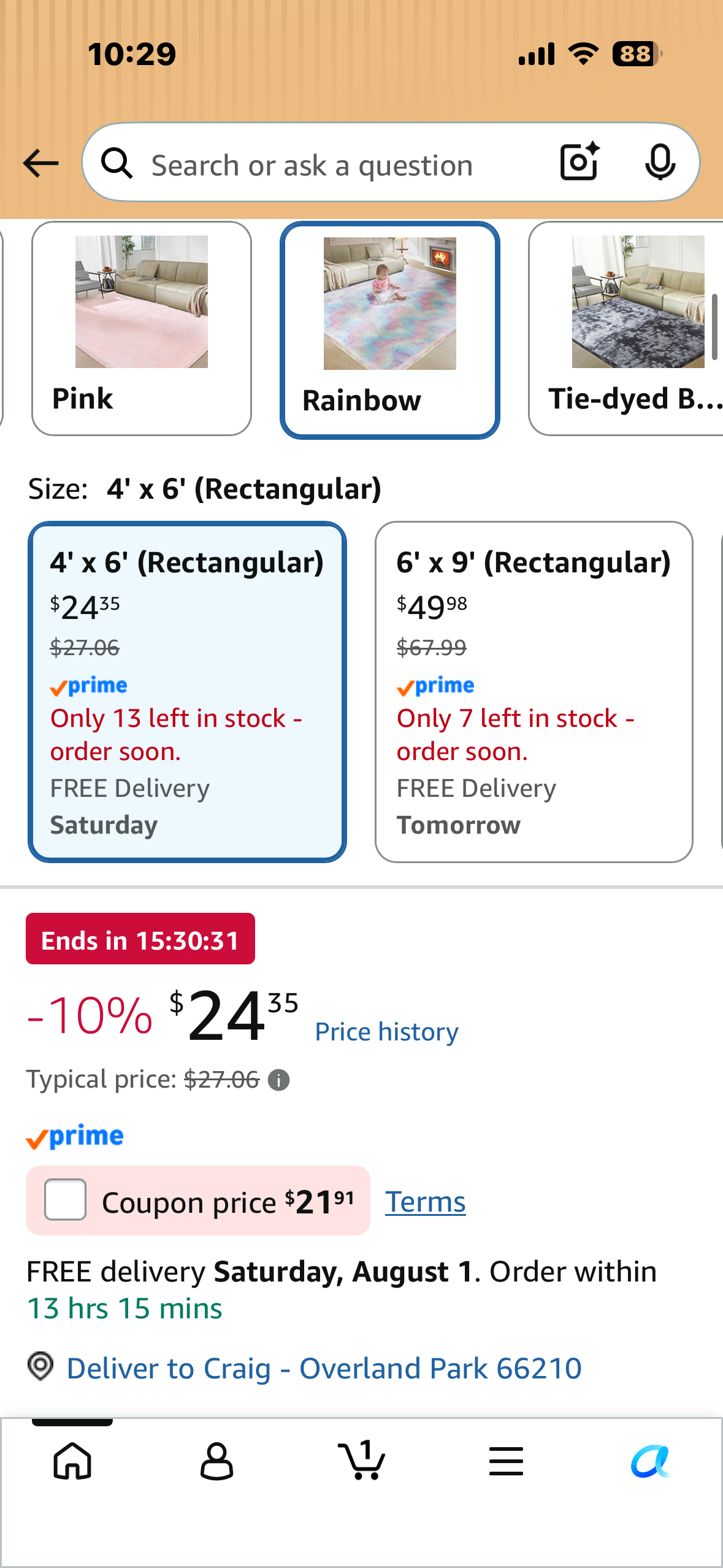Choose the Pink color option
The height and width of the screenshot is (1568, 723).
point(142,329)
